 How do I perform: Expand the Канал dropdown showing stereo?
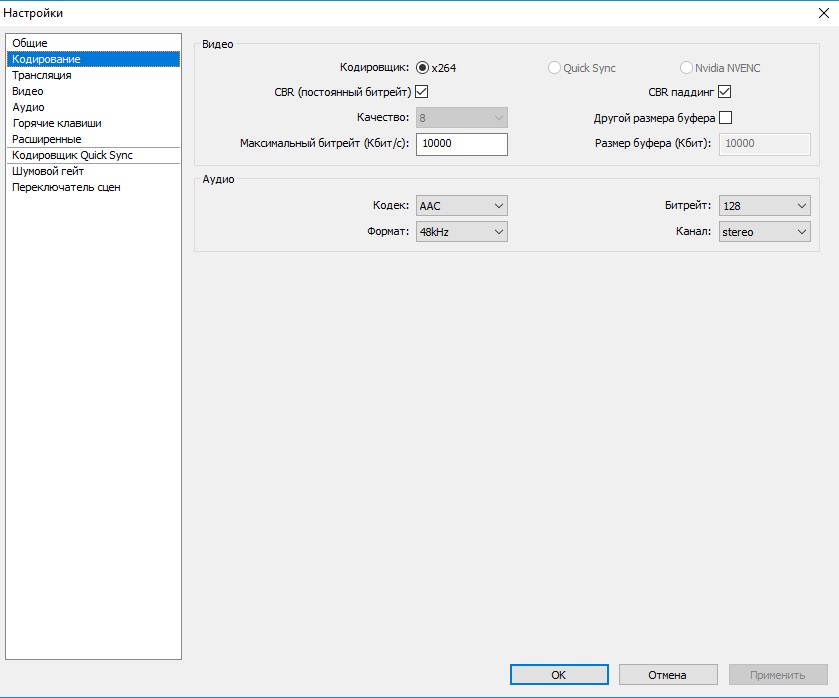pos(764,232)
